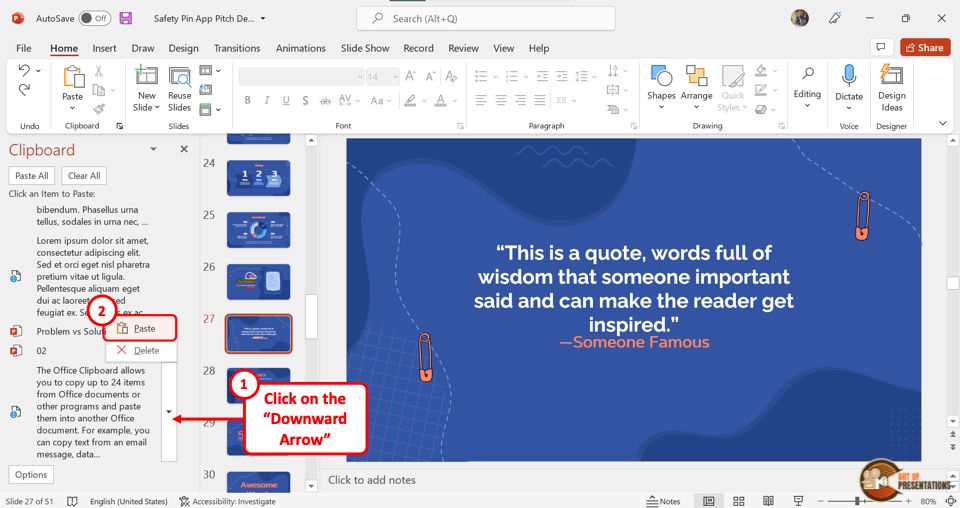
Task: Click the Comments speech bubble icon
Action: pyautogui.click(x=880, y=47)
